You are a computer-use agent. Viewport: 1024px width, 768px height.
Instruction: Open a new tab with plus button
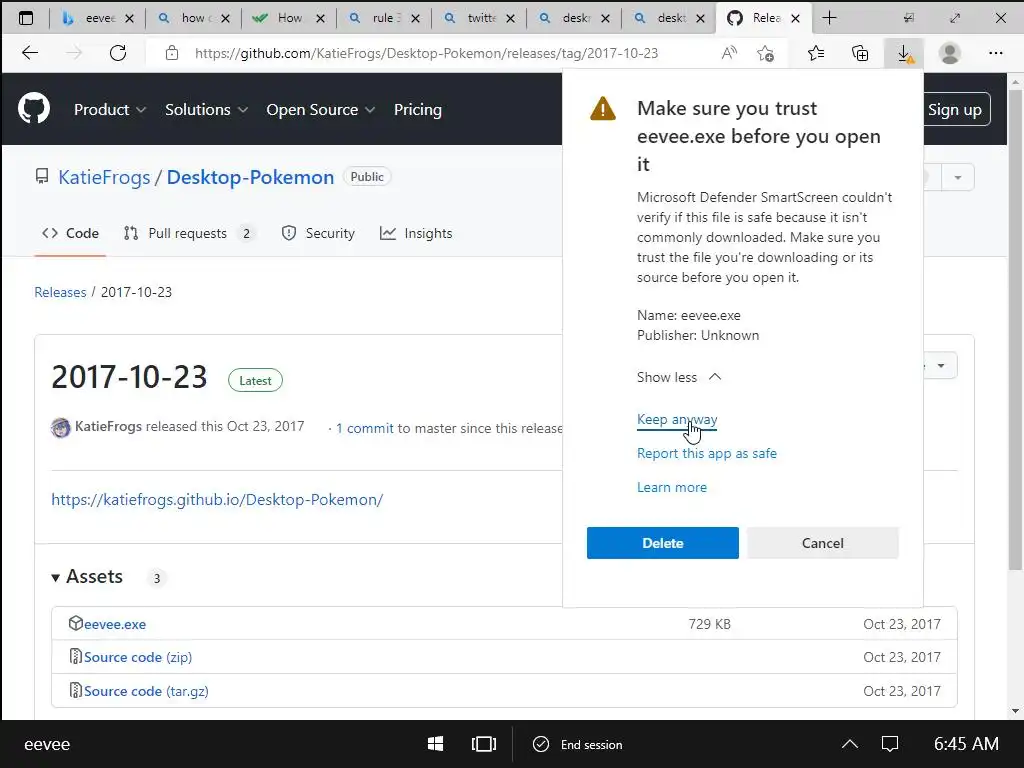[x=829, y=18]
